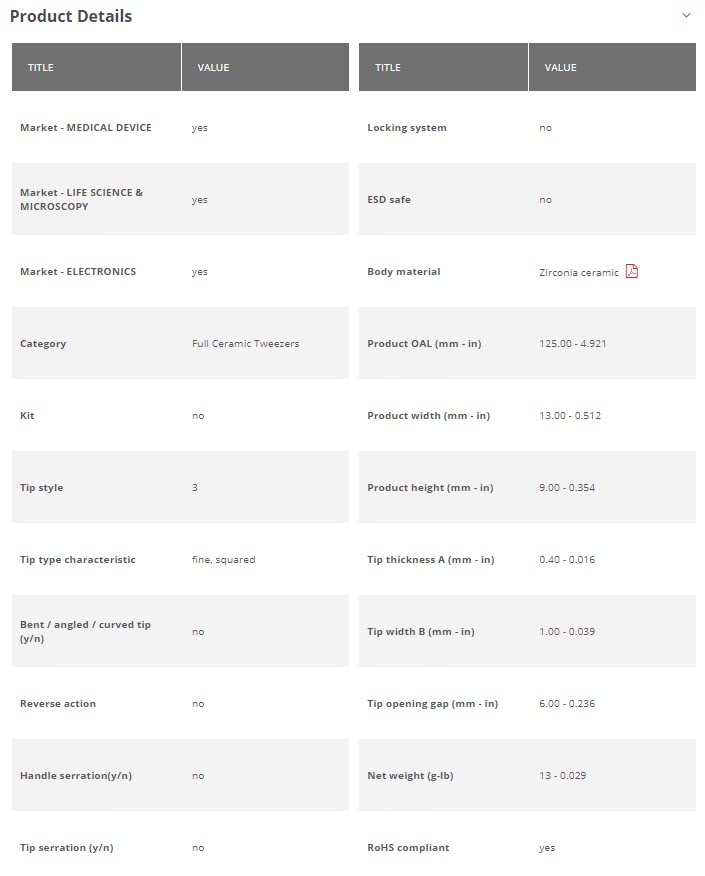Select the Locking system label
705x876 pixels.
pos(407,128)
